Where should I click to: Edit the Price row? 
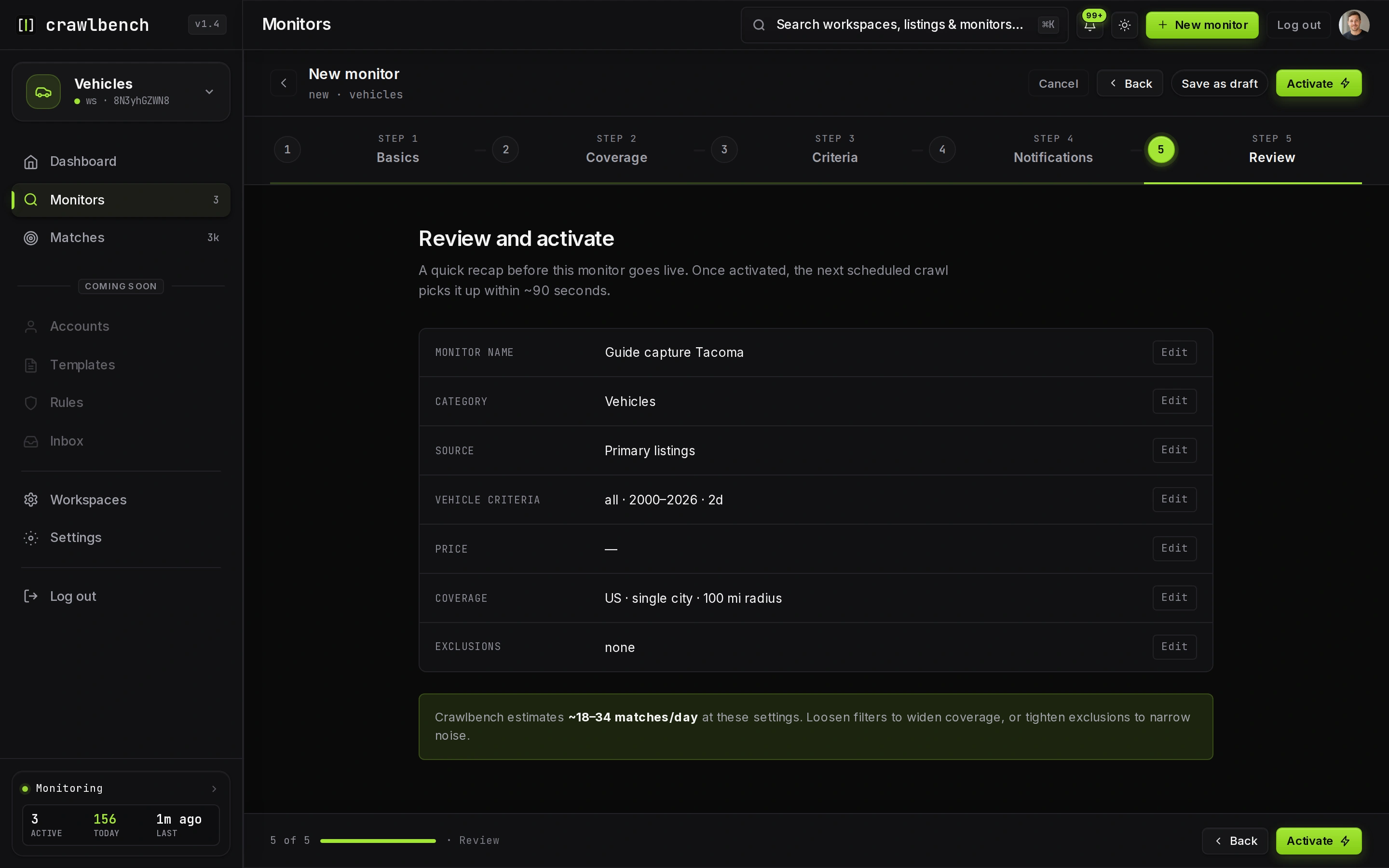(x=1174, y=549)
